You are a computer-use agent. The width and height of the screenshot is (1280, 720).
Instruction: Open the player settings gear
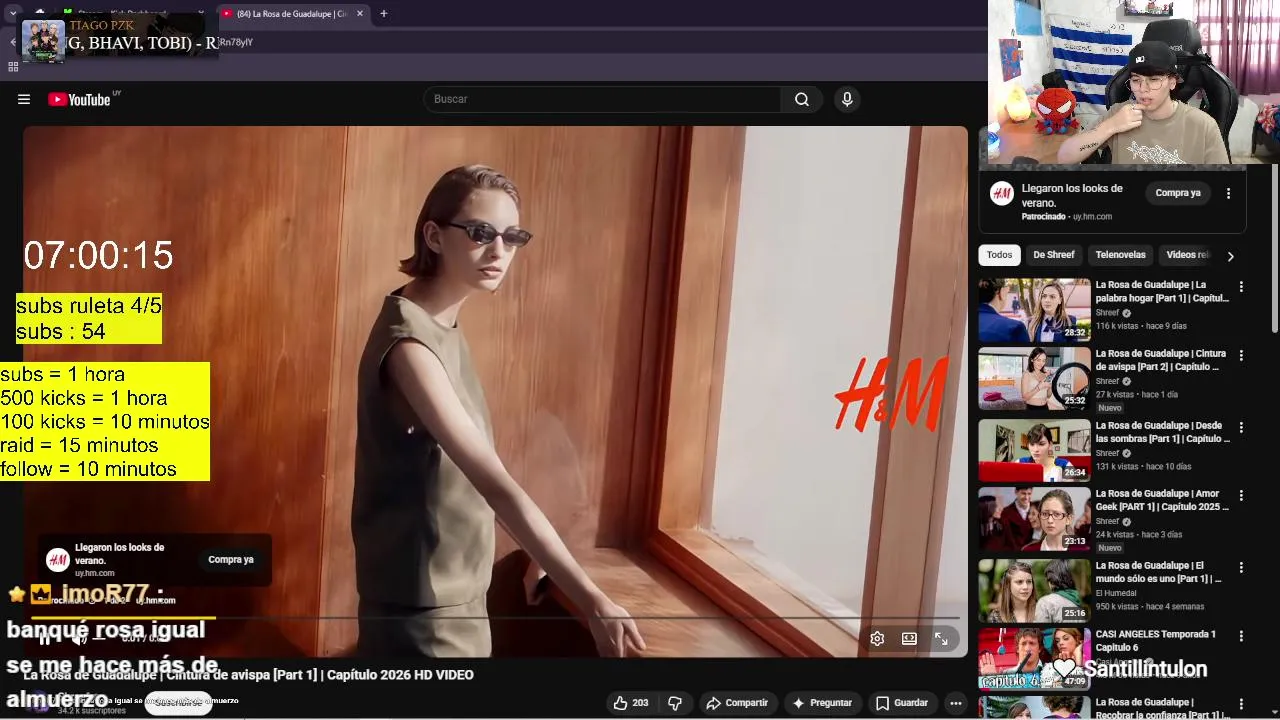point(877,638)
